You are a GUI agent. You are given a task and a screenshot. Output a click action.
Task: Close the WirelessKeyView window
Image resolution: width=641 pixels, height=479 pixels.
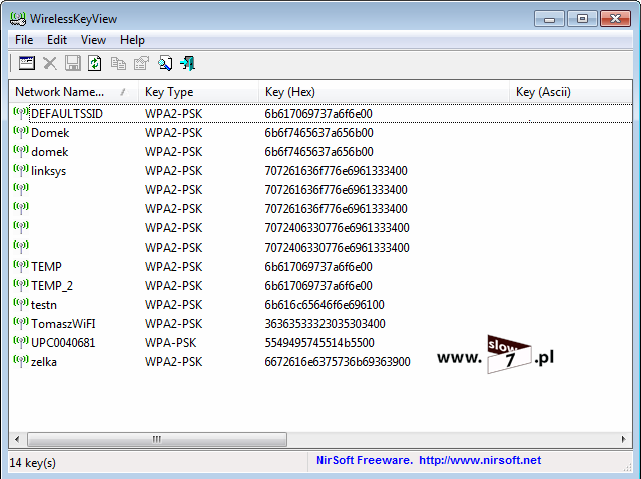[615, 19]
